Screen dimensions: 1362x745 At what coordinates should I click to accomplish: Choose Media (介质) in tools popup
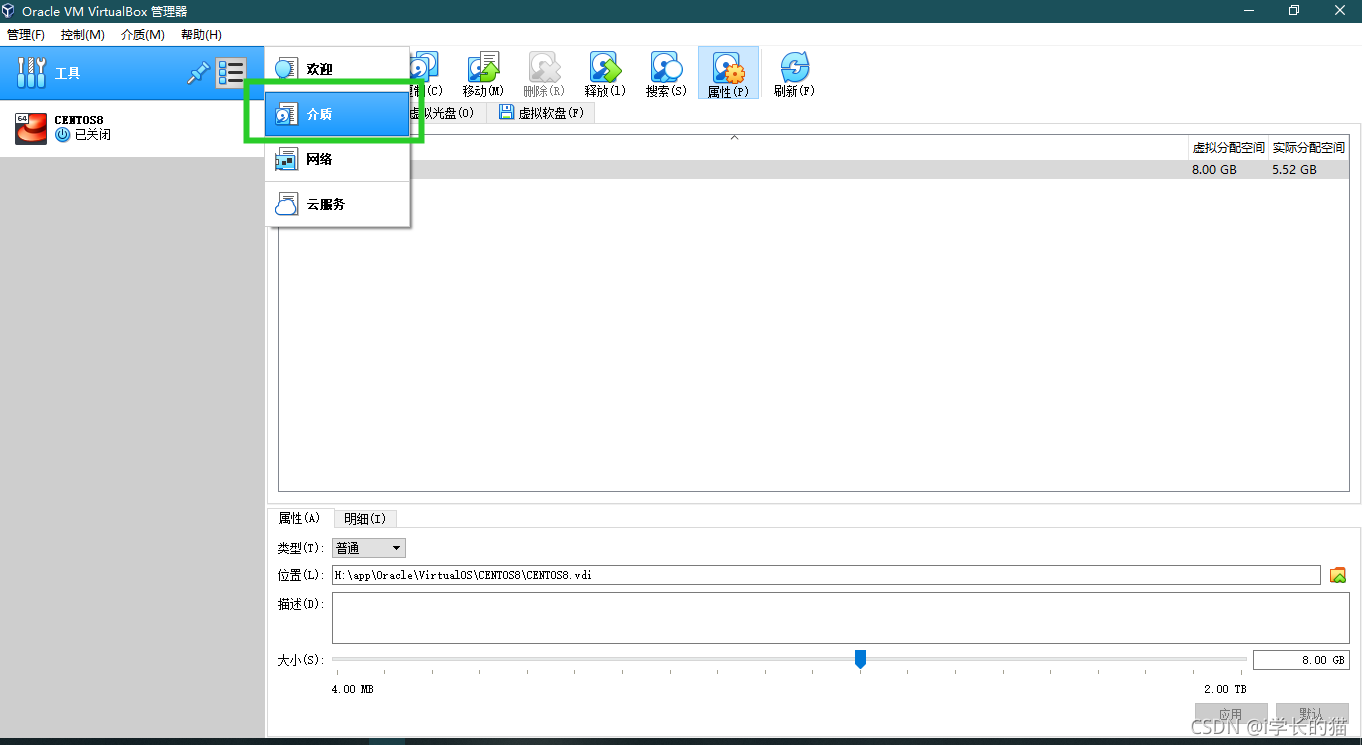338,114
